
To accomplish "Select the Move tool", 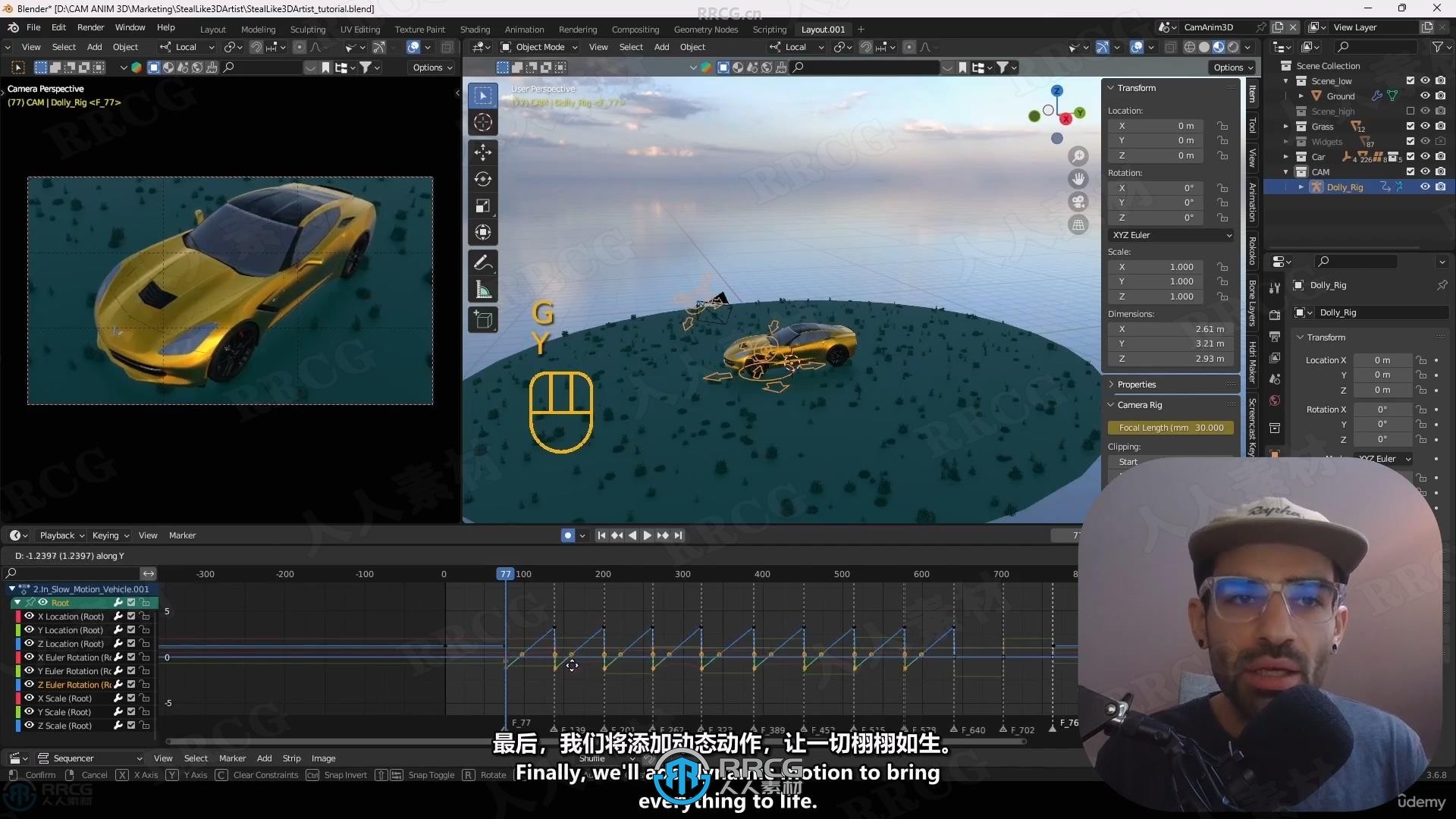I will [483, 152].
